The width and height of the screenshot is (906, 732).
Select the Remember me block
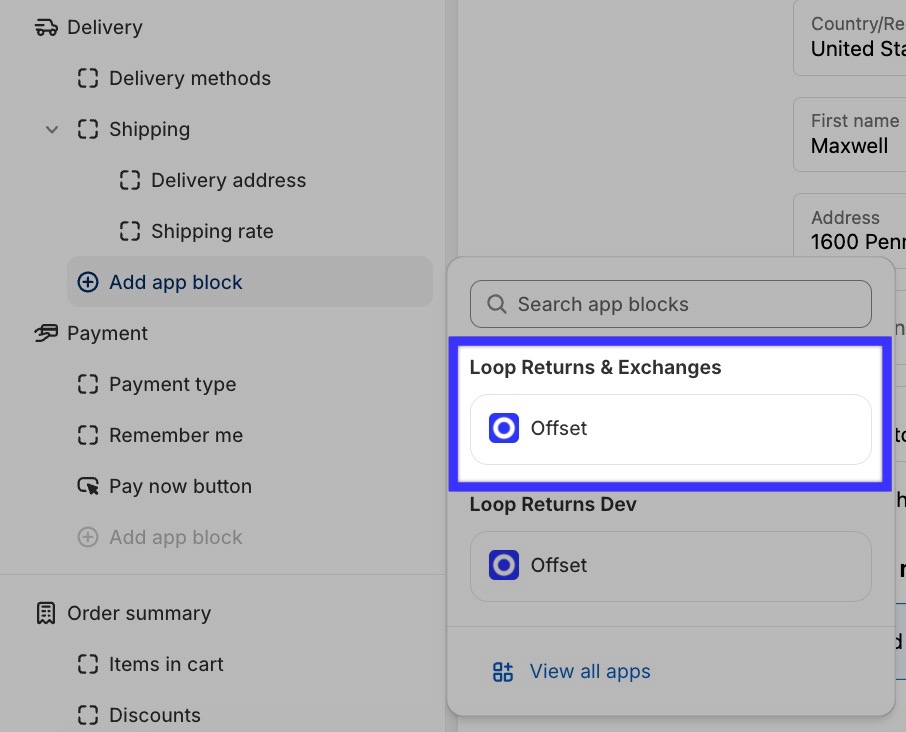click(175, 435)
